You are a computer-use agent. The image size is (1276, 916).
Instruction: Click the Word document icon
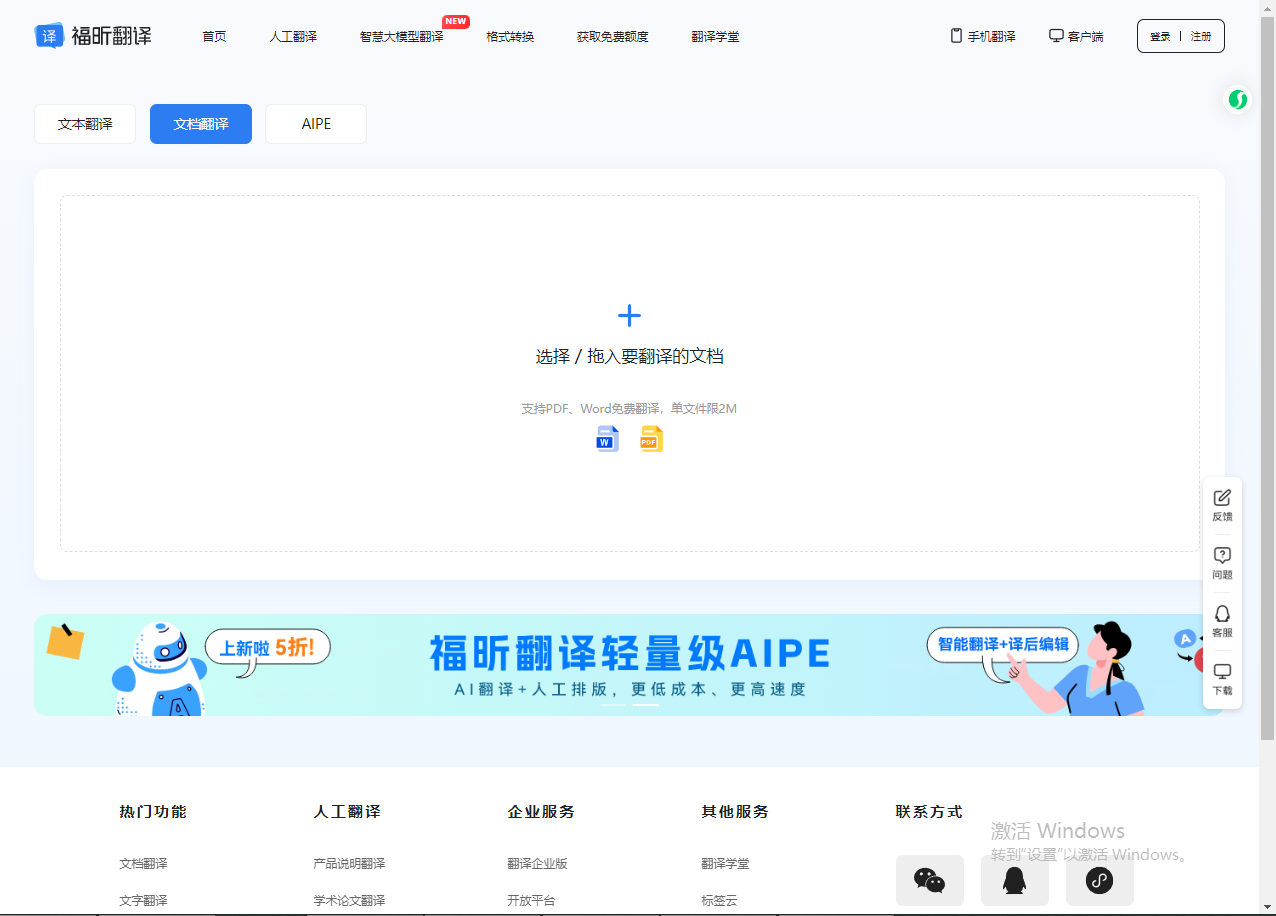tap(608, 439)
